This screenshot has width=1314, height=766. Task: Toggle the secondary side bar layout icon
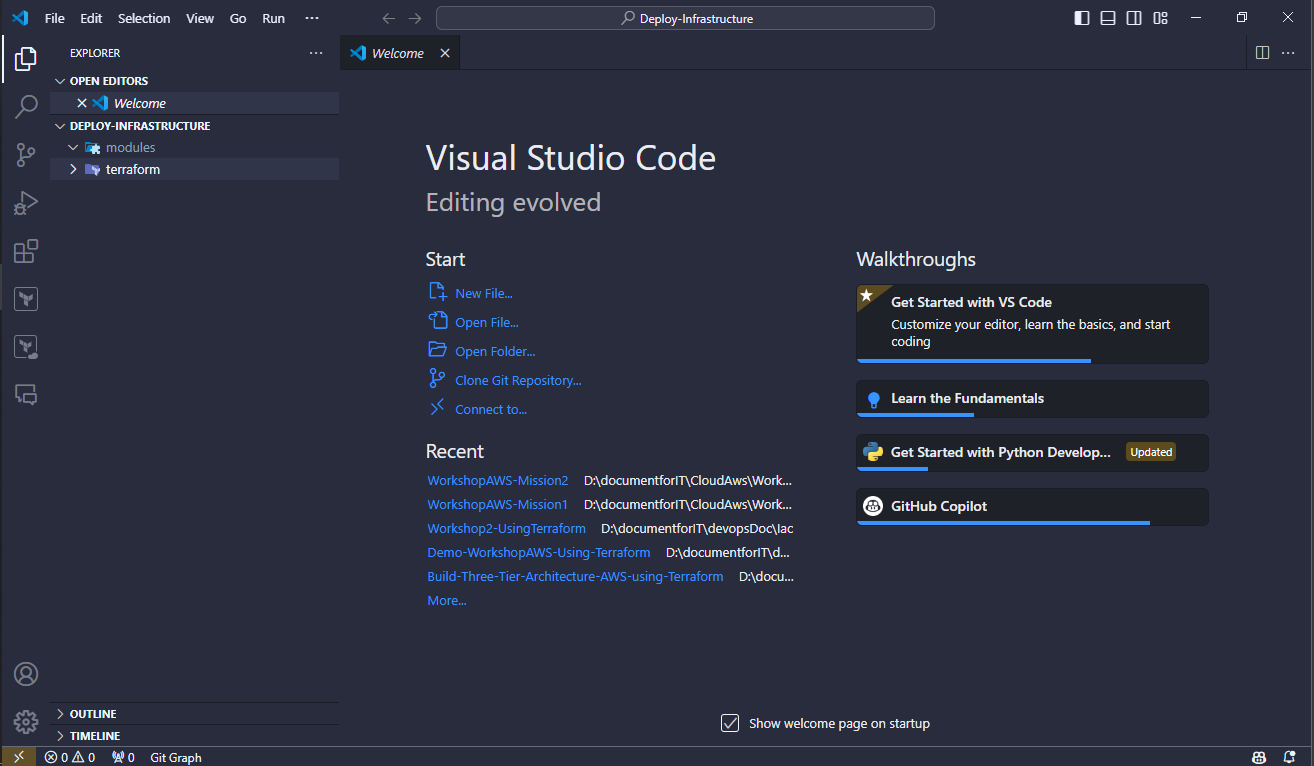point(1134,18)
